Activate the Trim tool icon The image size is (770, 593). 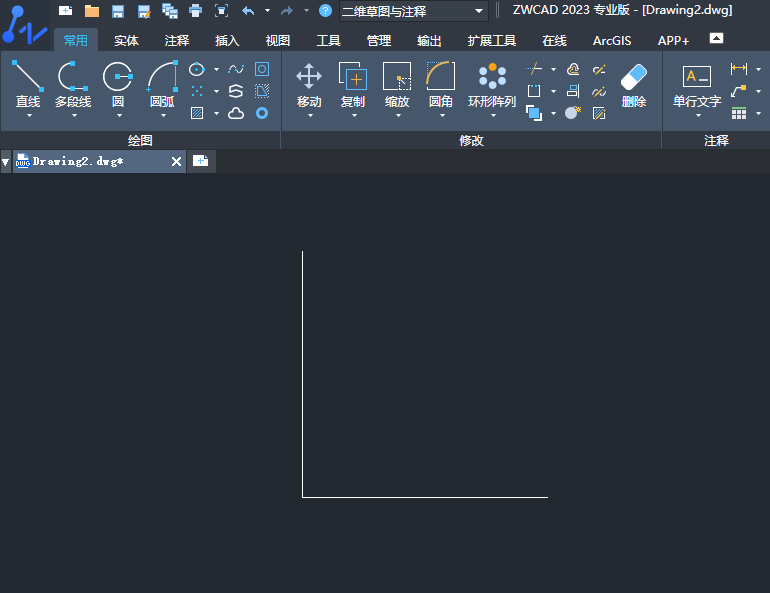tap(534, 69)
